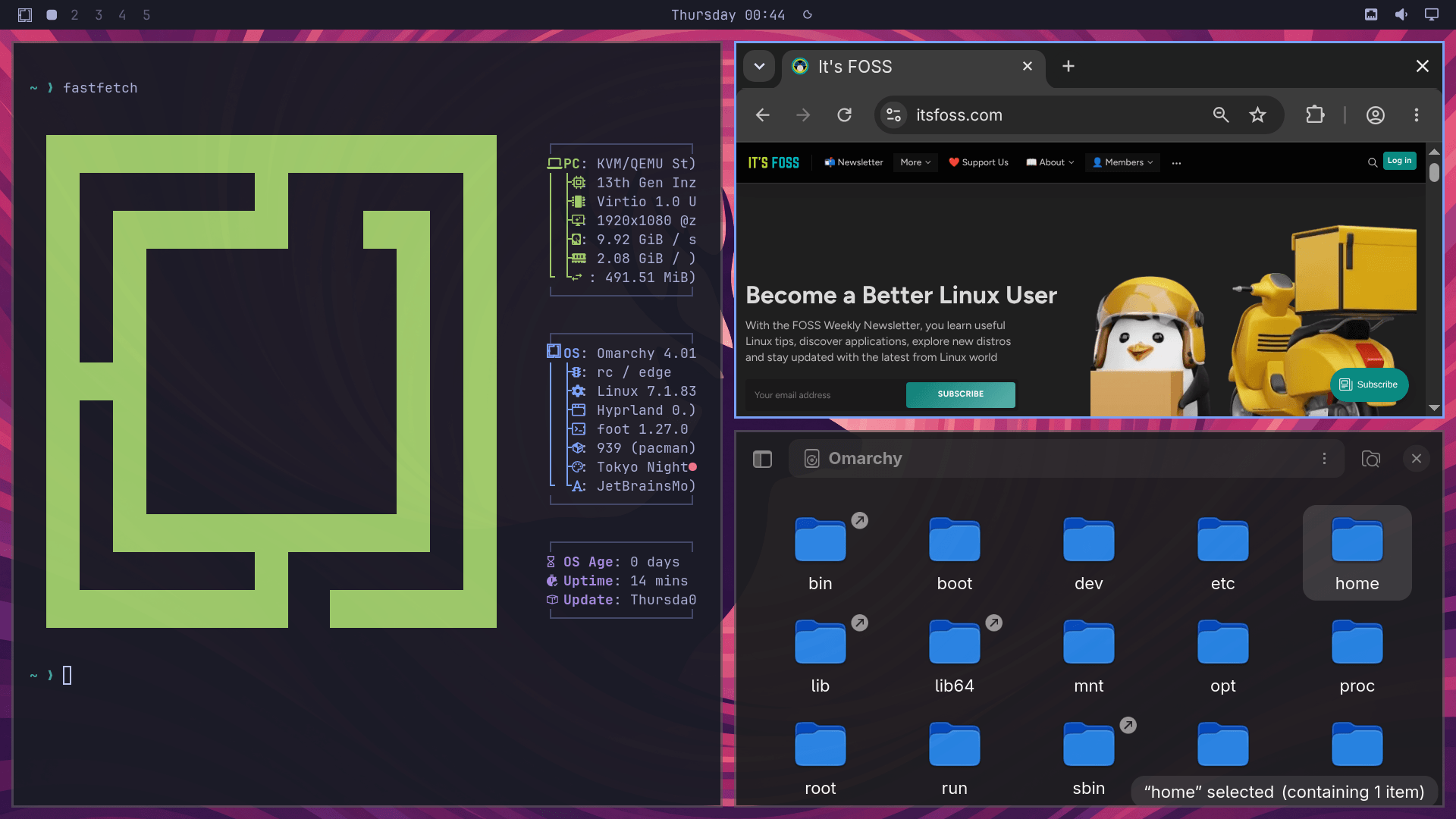Open the browser tab search dropdown
The width and height of the screenshot is (1456, 819).
(x=759, y=66)
